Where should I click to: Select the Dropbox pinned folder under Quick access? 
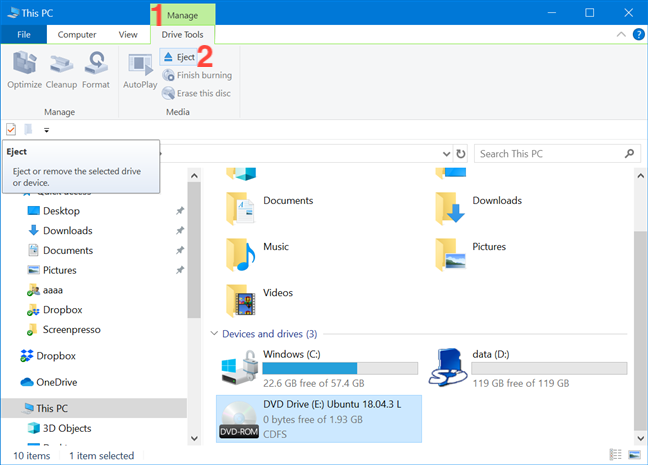click(x=62, y=310)
